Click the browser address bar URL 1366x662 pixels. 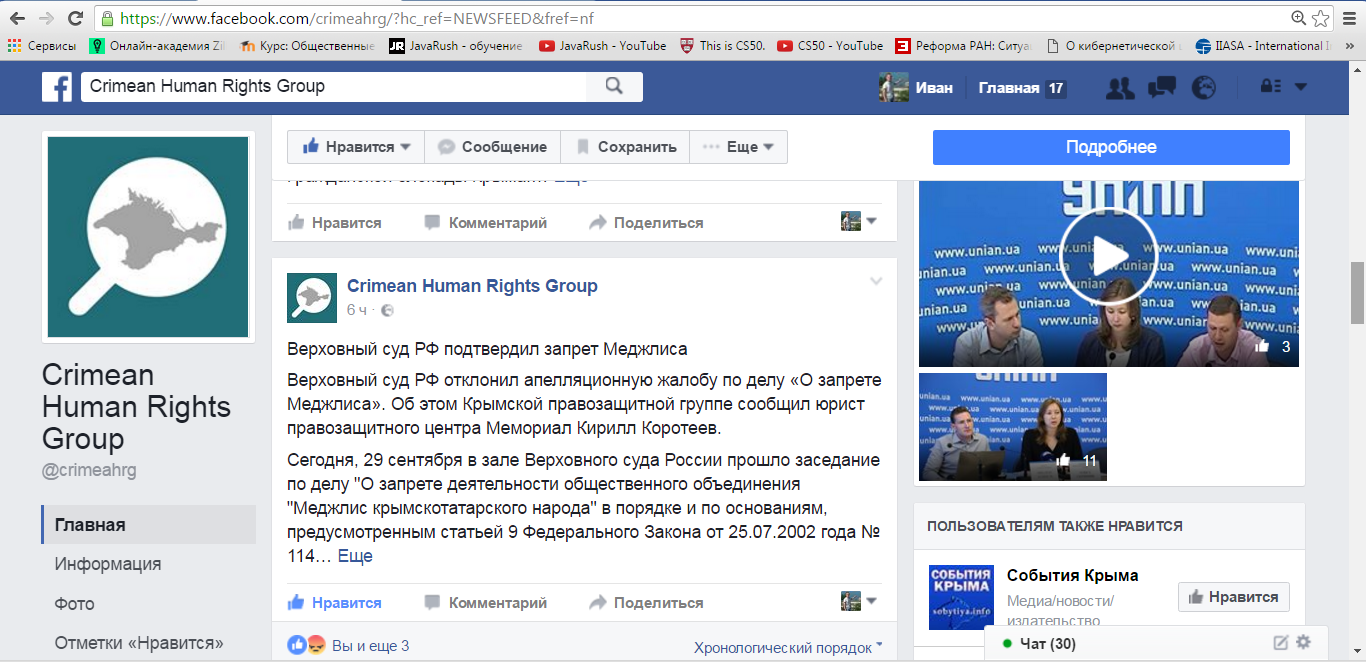(355, 18)
